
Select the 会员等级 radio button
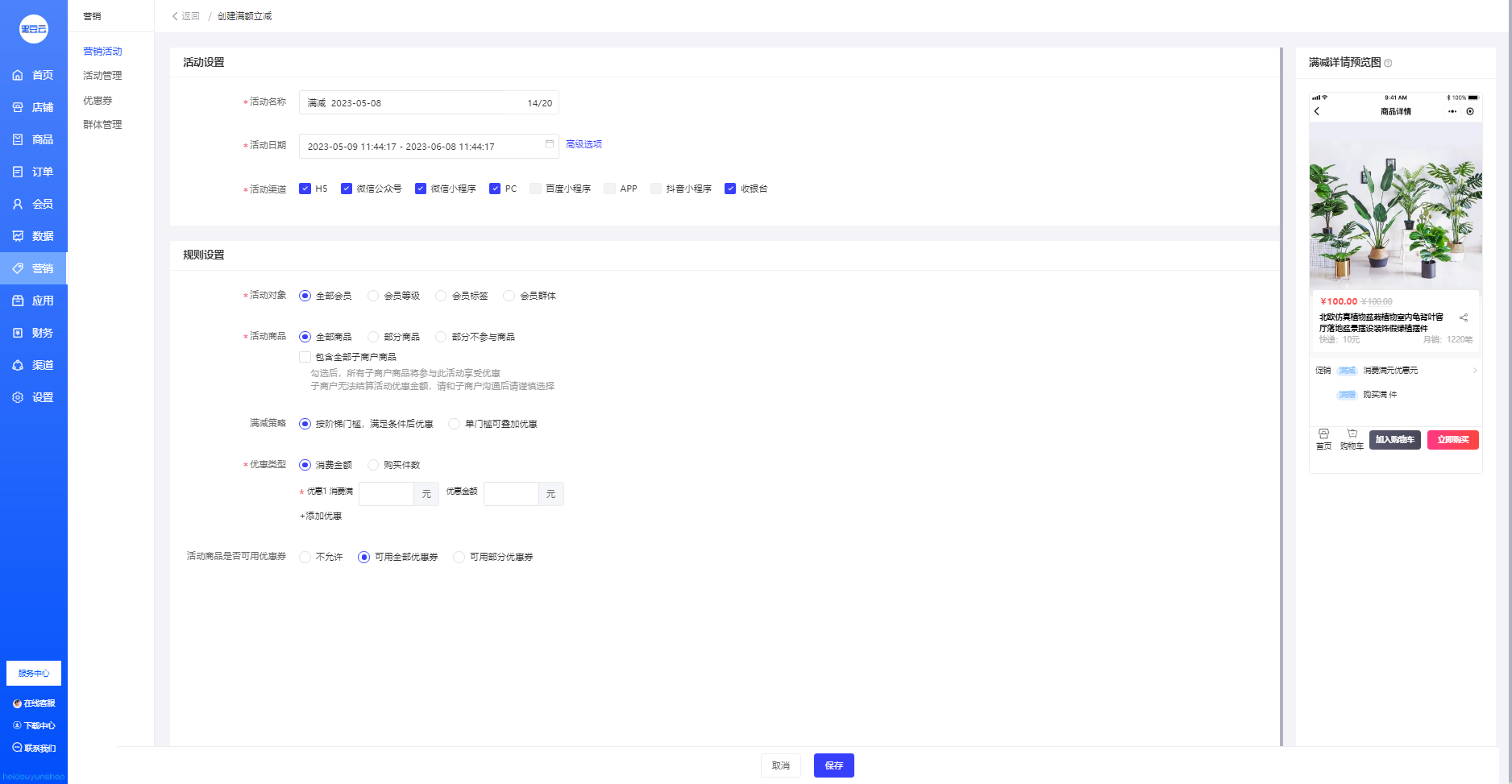click(x=373, y=296)
